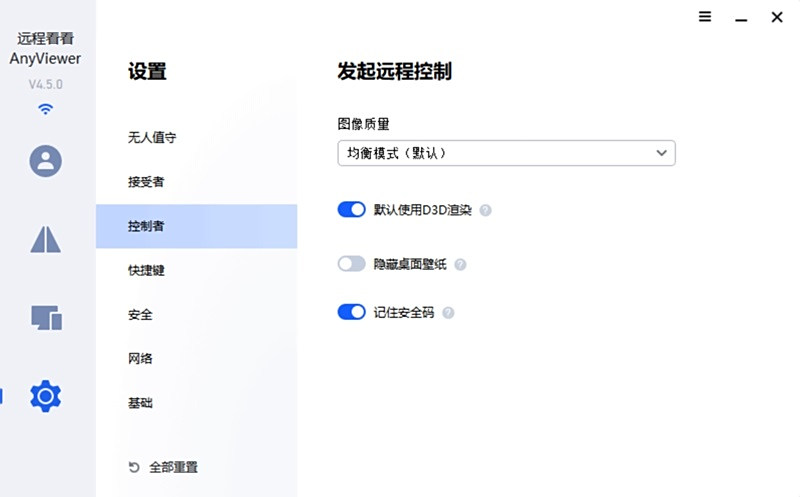
Task: Click help icon next to 记住安全码
Action: point(448,313)
